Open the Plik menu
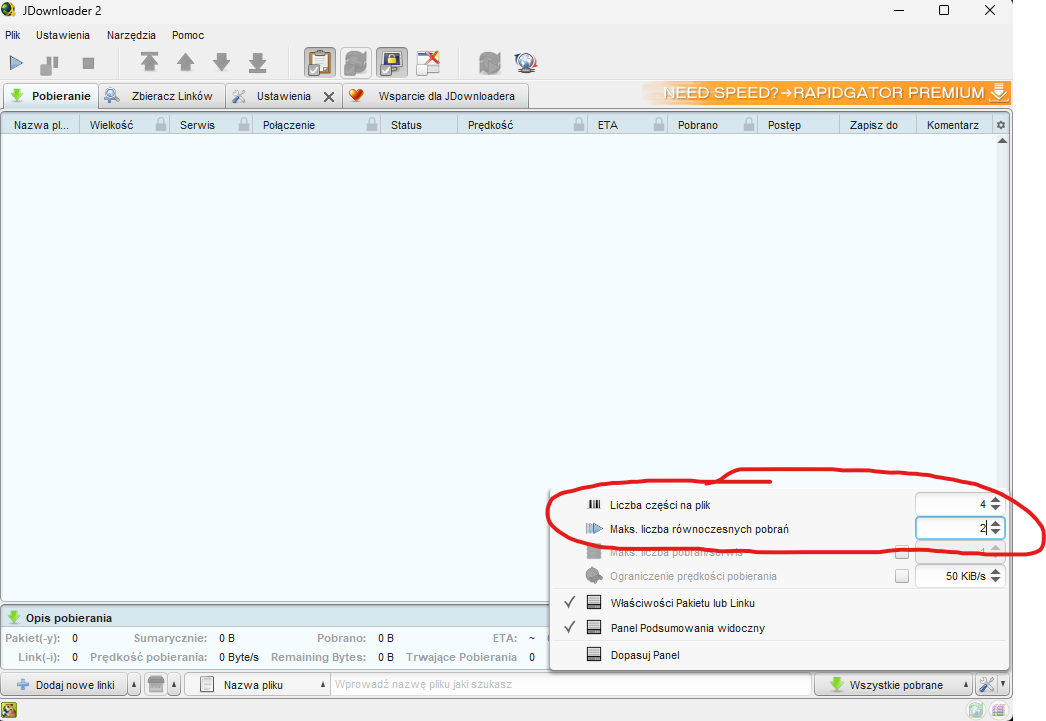This screenshot has height=721, width=1046. (x=13, y=35)
